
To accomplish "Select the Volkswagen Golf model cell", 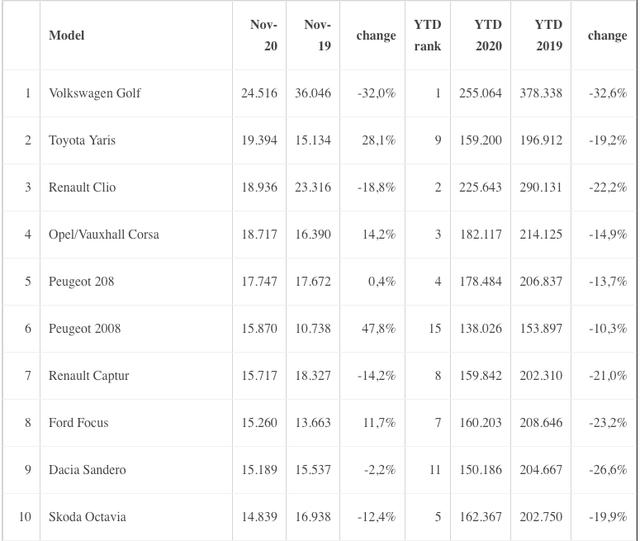I will coord(95,93).
